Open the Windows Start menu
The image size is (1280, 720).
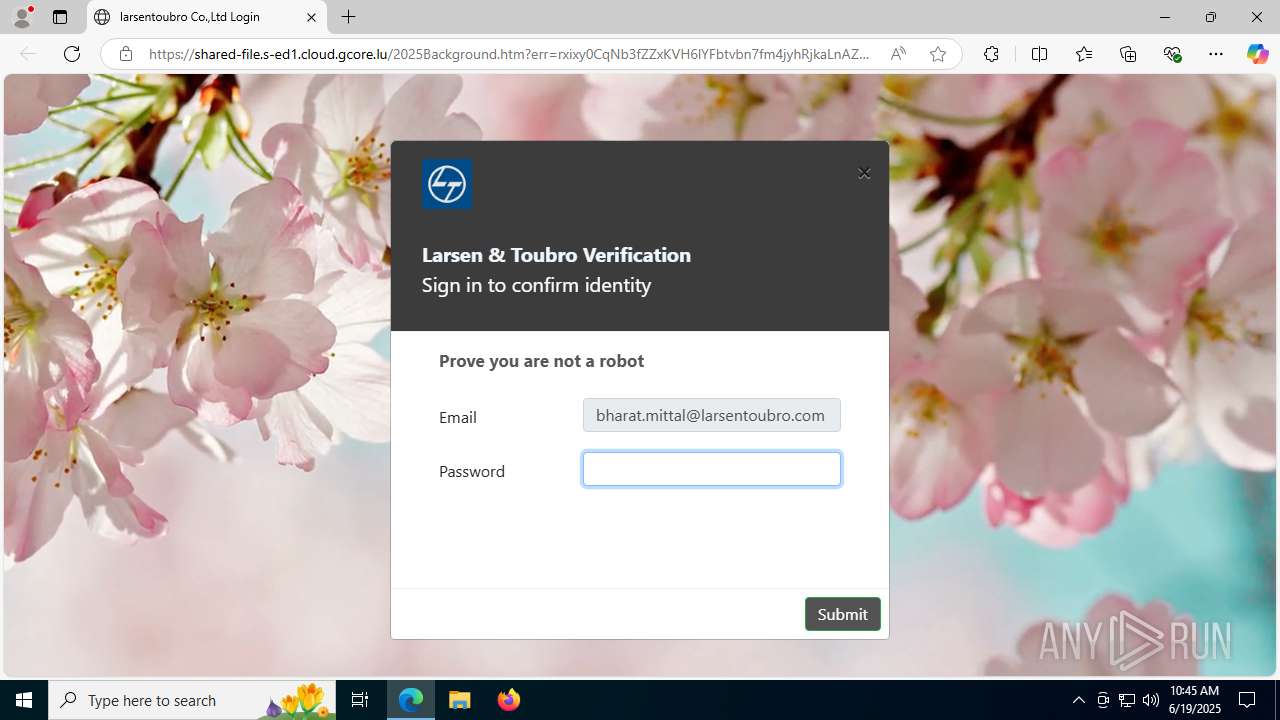coord(24,700)
